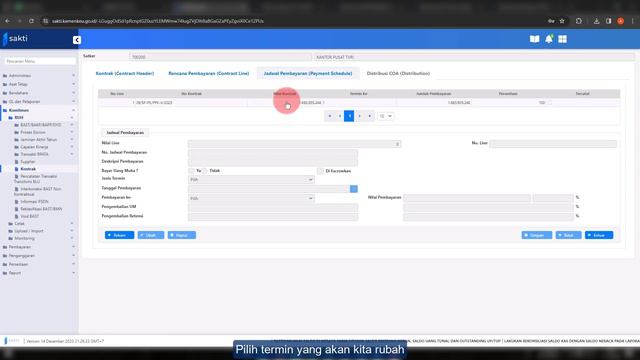Screen dimensions: 640x360
Task: Go to the first page of the table
Action: pos(330,116)
